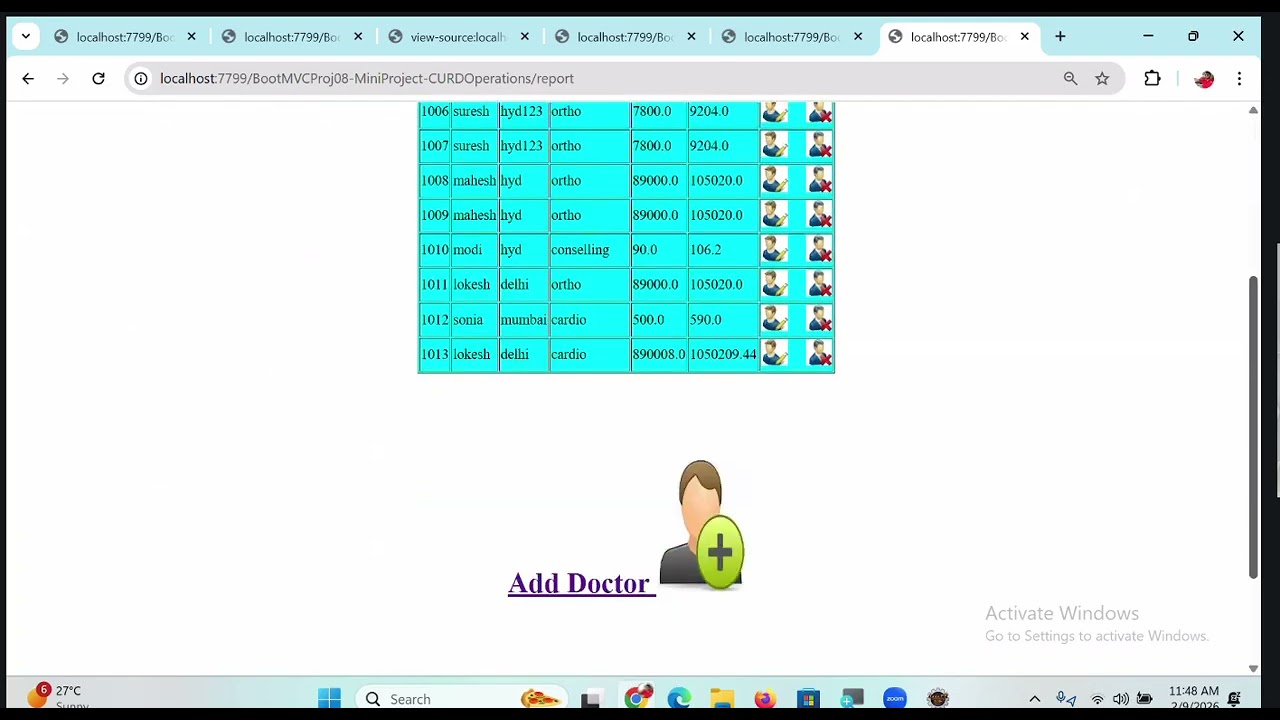1280x720 pixels.
Task: Reload the current report page
Action: tap(98, 78)
